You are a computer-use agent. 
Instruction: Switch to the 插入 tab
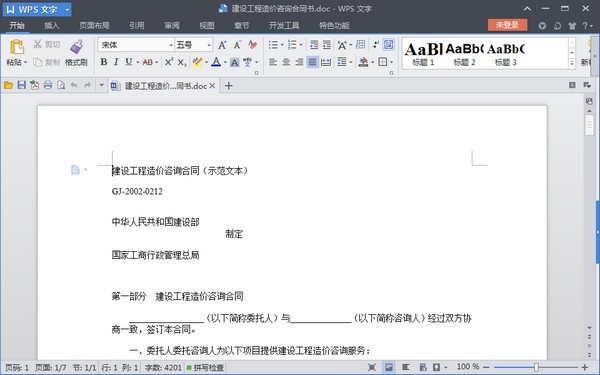52,26
